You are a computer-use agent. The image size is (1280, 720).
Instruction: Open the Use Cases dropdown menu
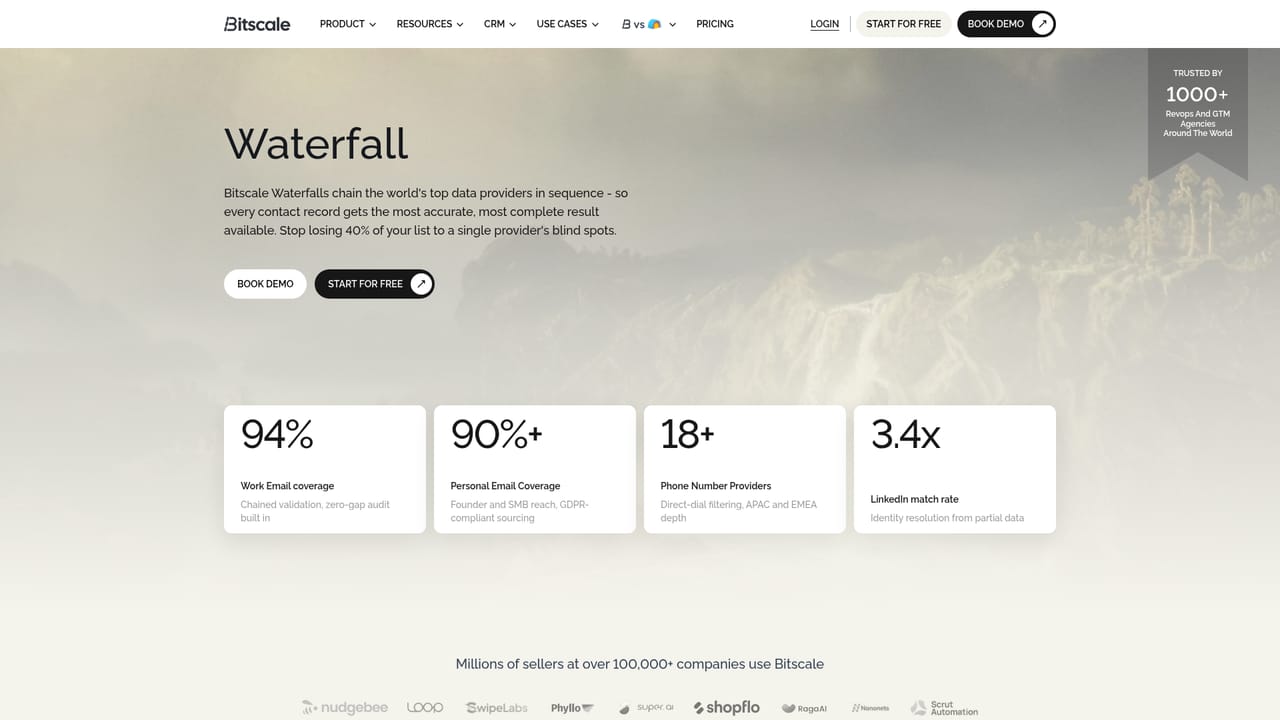(x=568, y=24)
